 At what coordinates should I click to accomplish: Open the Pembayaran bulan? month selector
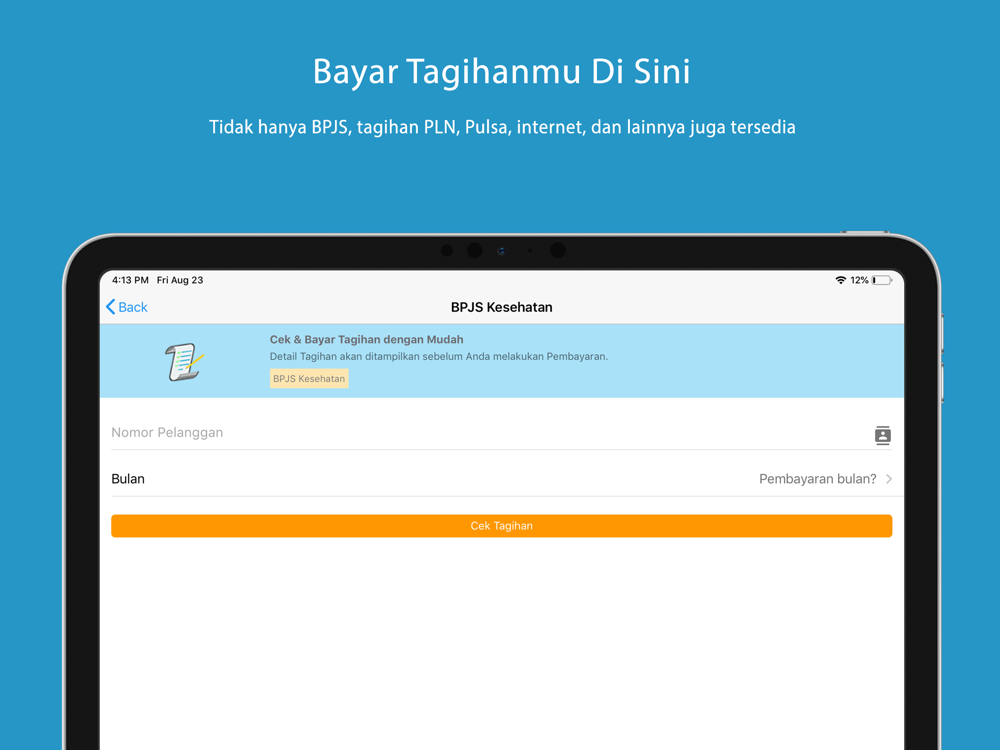[825, 479]
